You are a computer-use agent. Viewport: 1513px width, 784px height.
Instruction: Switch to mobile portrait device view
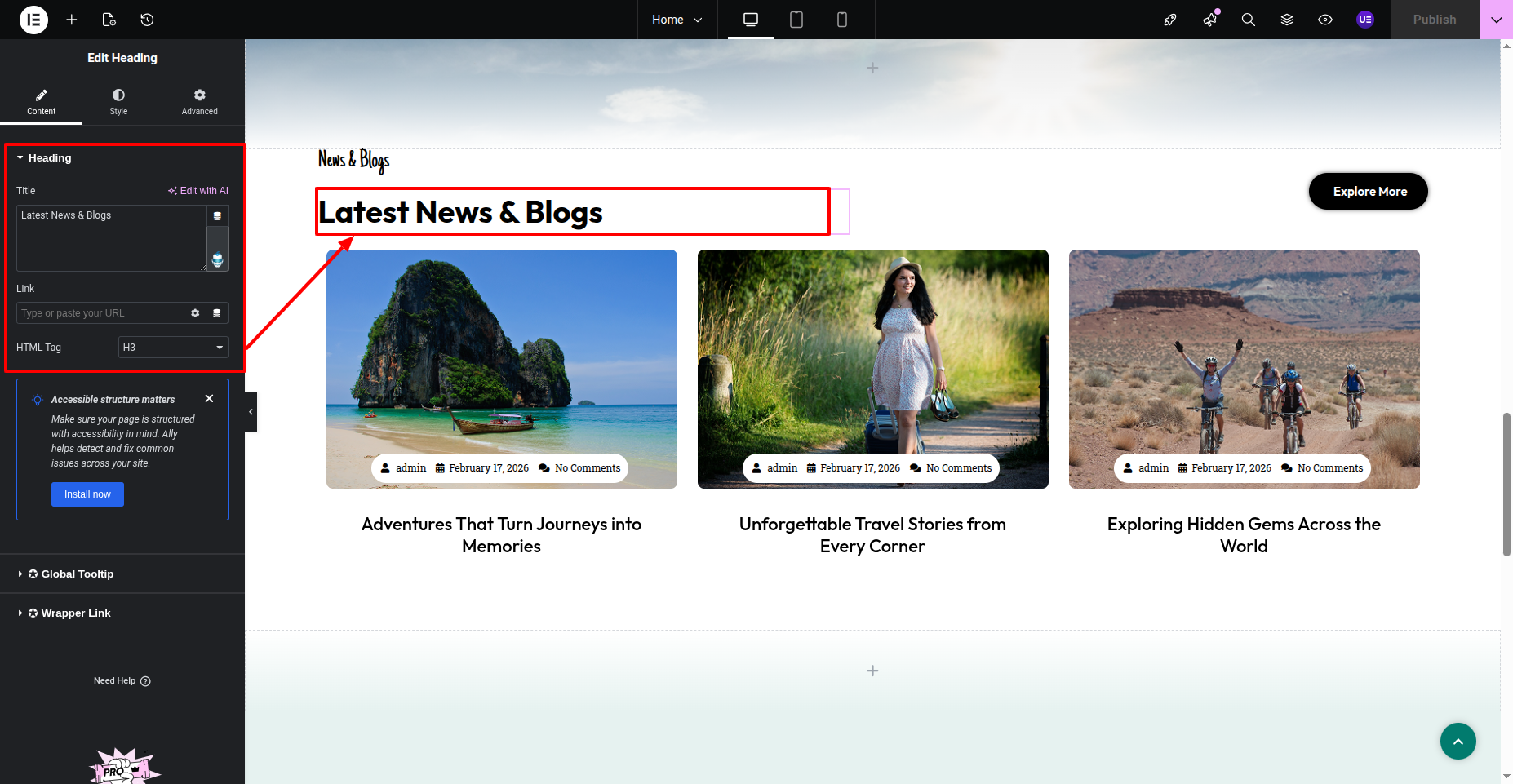pos(842,20)
